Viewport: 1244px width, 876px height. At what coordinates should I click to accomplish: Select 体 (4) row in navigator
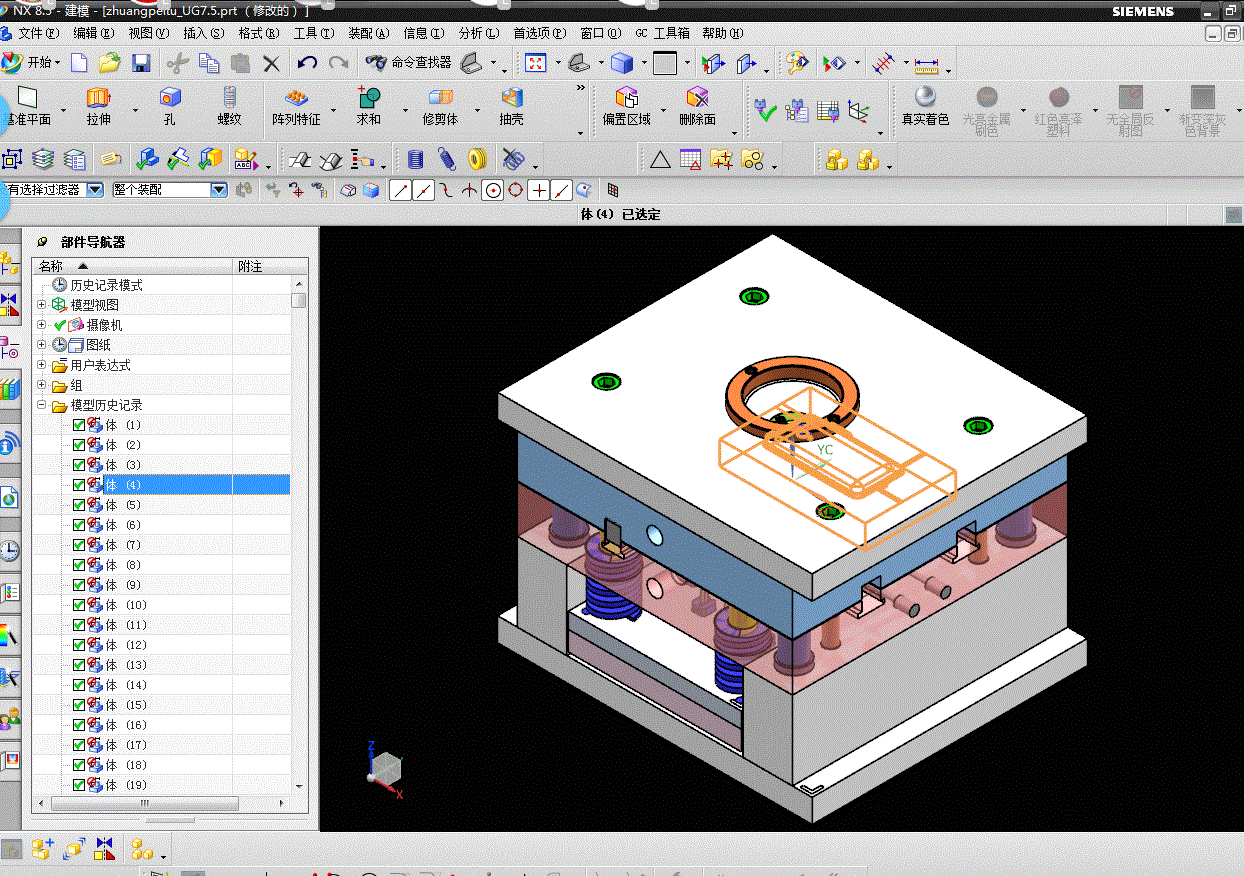pos(162,485)
